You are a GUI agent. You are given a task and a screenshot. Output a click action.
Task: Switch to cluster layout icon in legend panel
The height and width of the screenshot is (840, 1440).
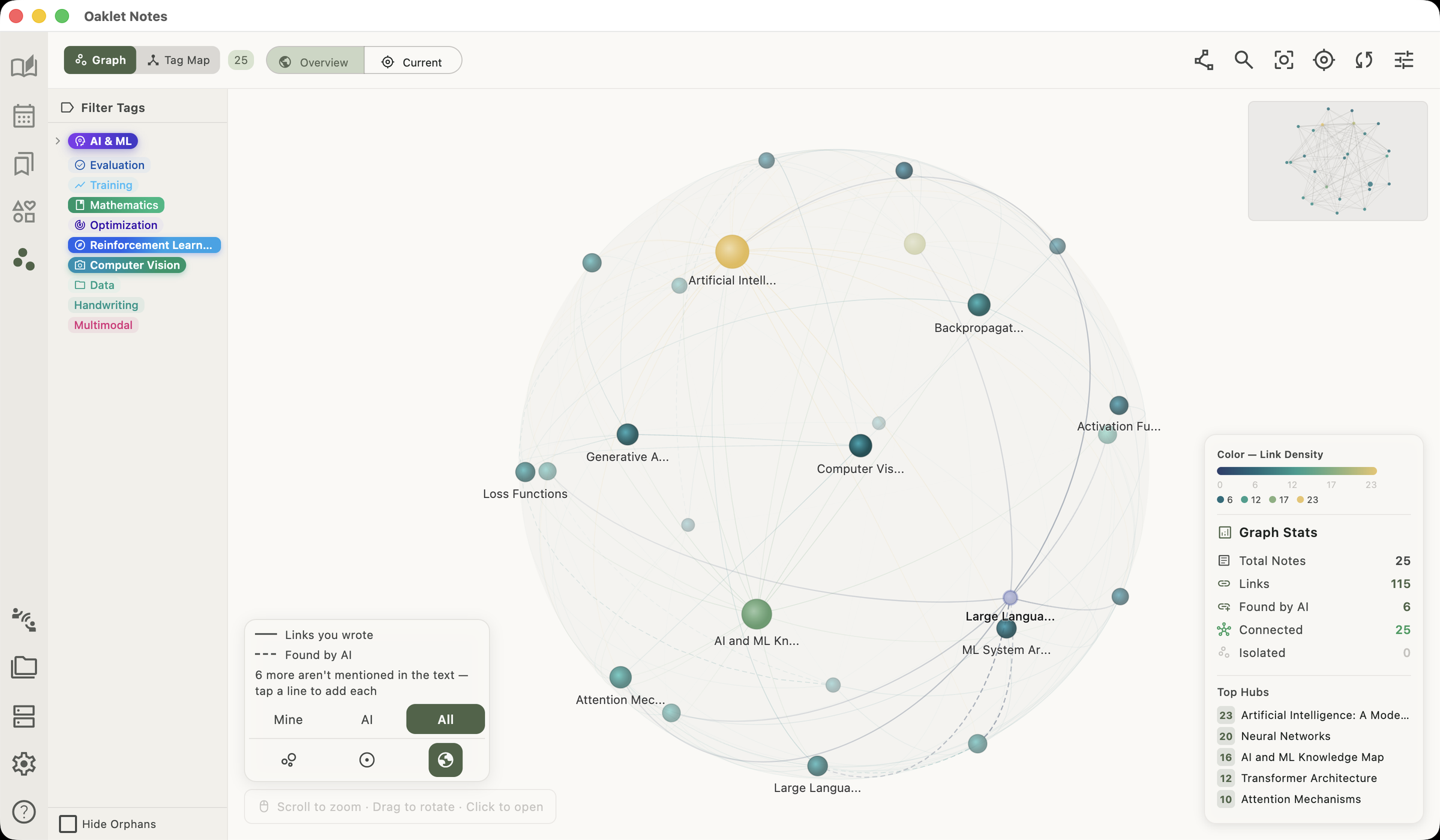[x=289, y=760]
